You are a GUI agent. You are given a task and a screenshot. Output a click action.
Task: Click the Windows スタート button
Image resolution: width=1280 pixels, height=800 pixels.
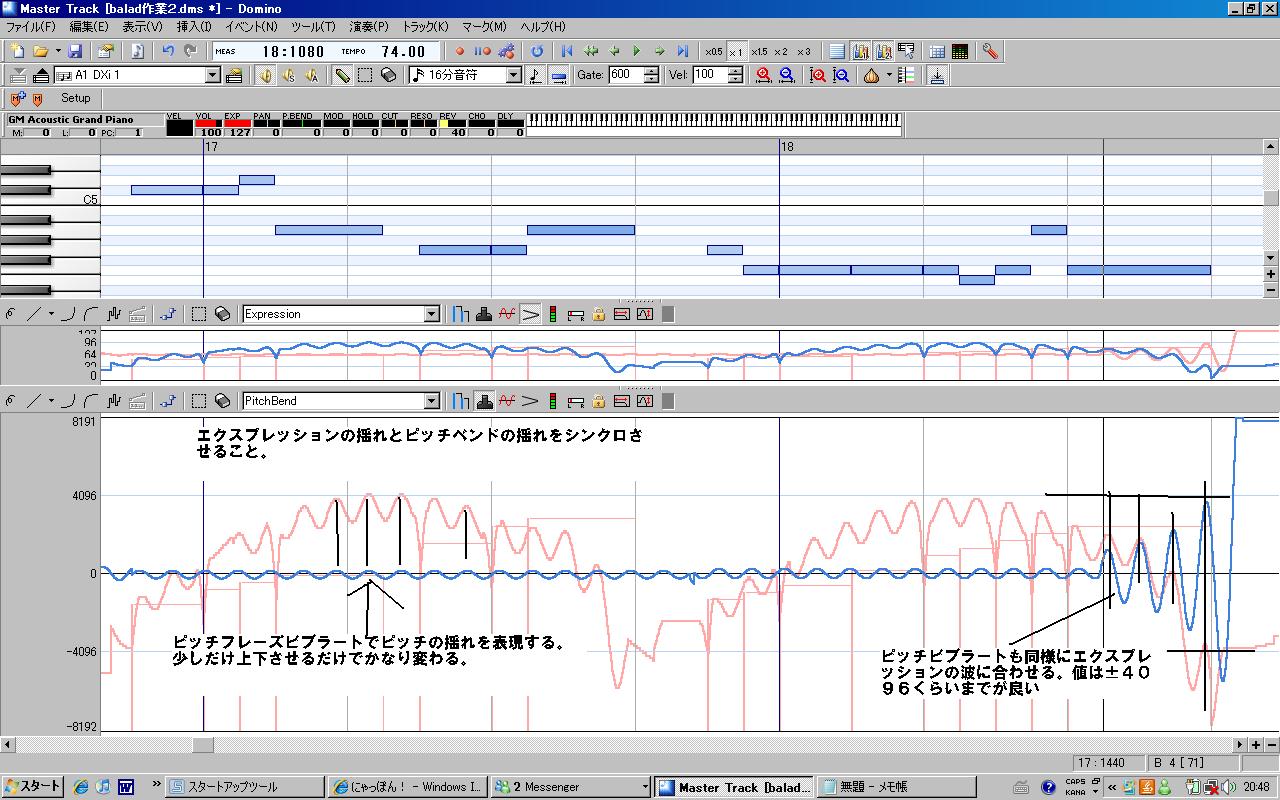click(x=32, y=787)
